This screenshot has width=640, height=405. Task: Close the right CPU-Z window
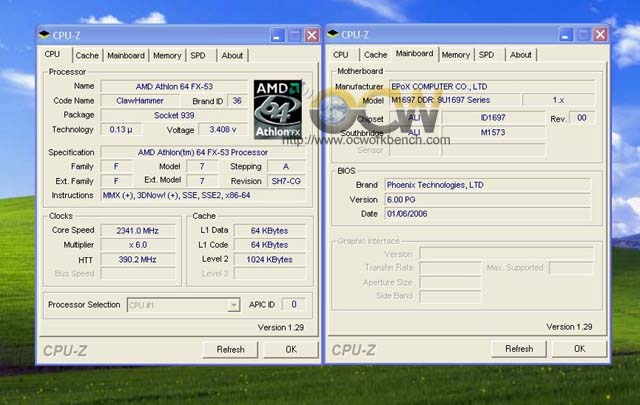click(x=600, y=35)
